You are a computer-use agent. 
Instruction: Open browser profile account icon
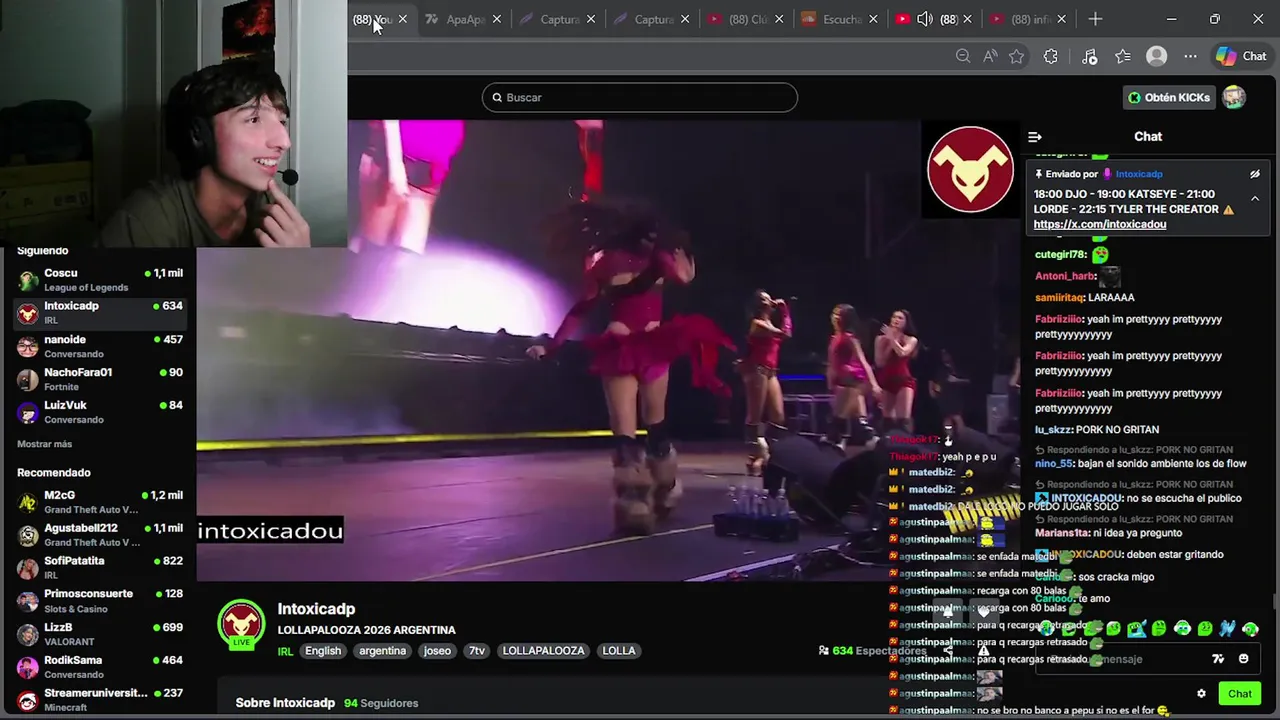pyautogui.click(x=1157, y=57)
